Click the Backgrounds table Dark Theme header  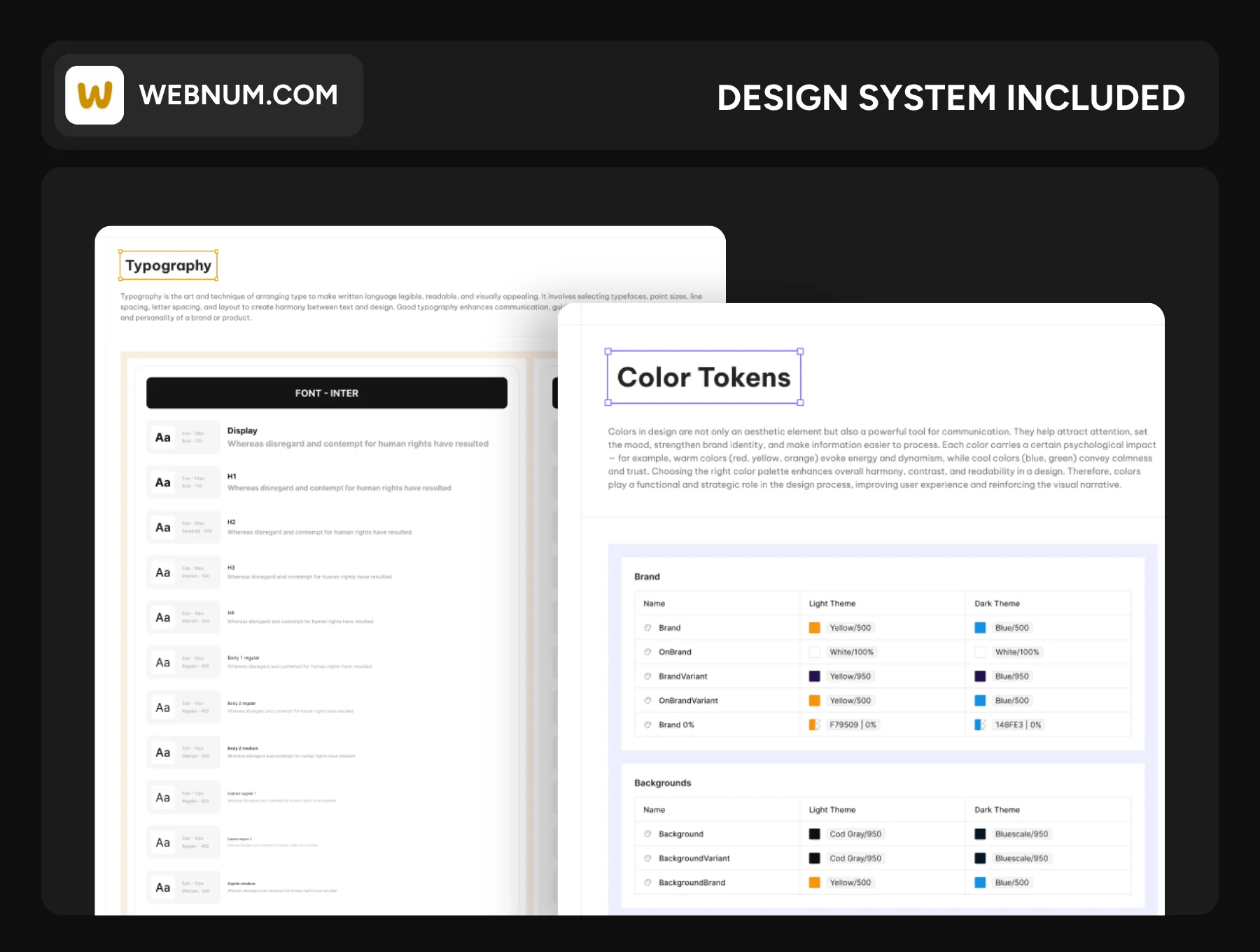[x=997, y=810]
